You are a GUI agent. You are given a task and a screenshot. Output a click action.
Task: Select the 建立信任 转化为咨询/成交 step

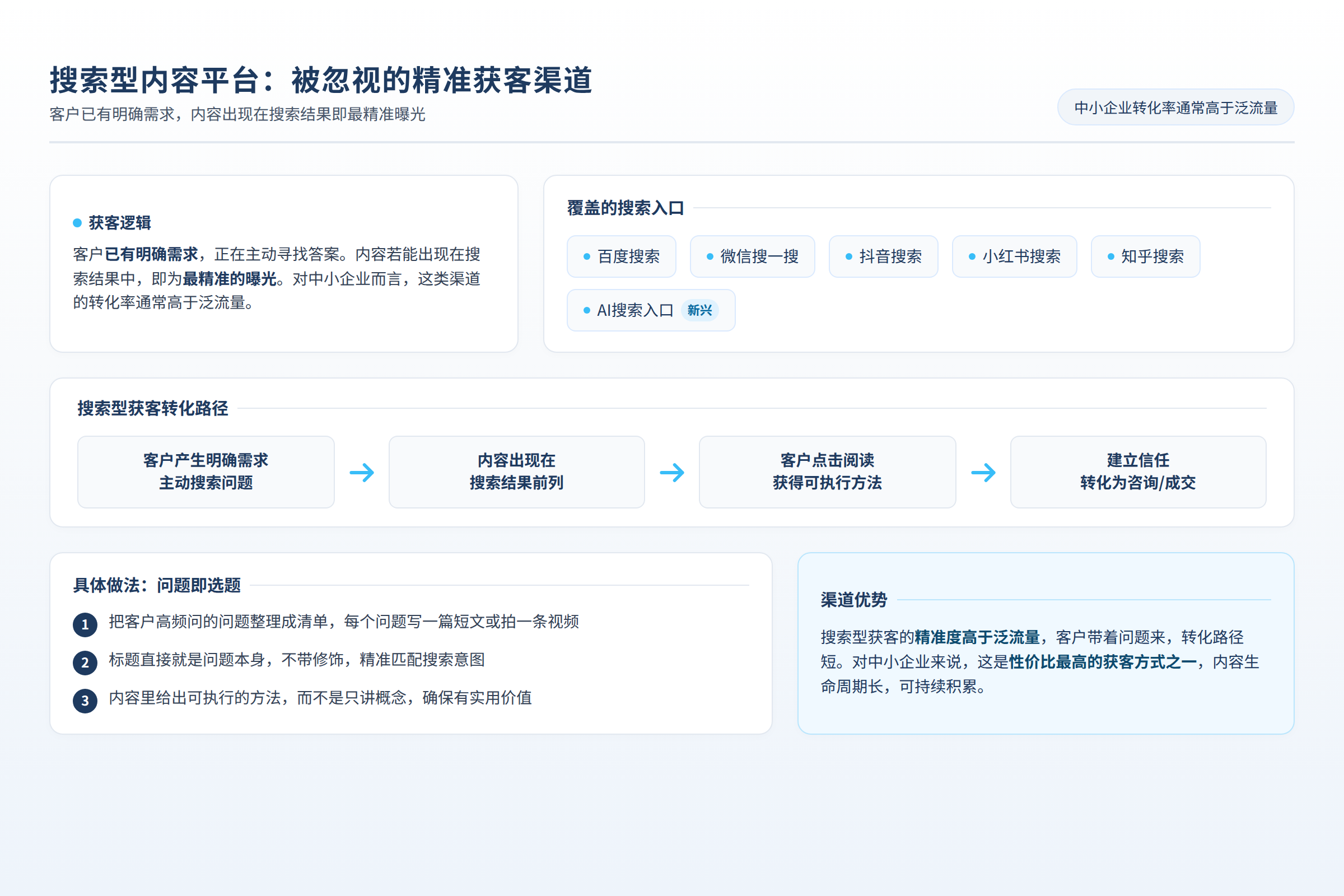tap(1138, 472)
